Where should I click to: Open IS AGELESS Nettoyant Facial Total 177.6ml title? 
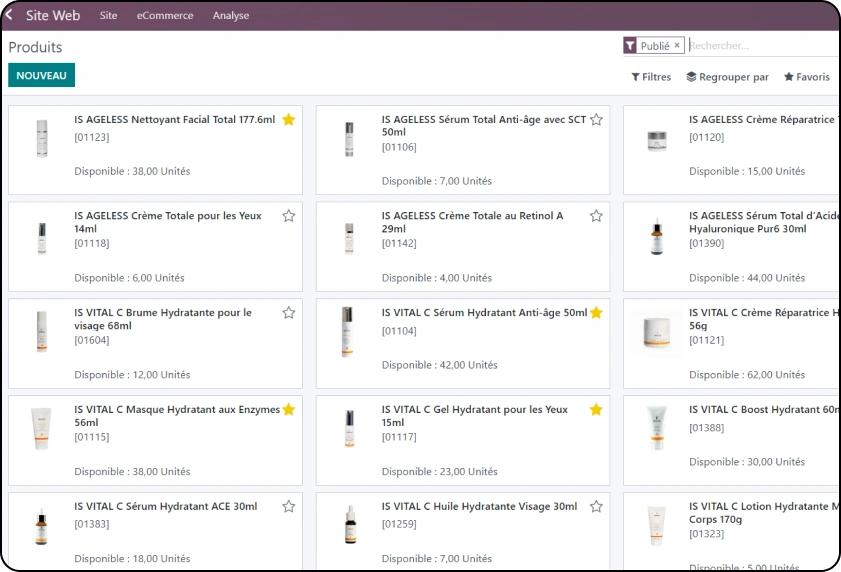174,120
